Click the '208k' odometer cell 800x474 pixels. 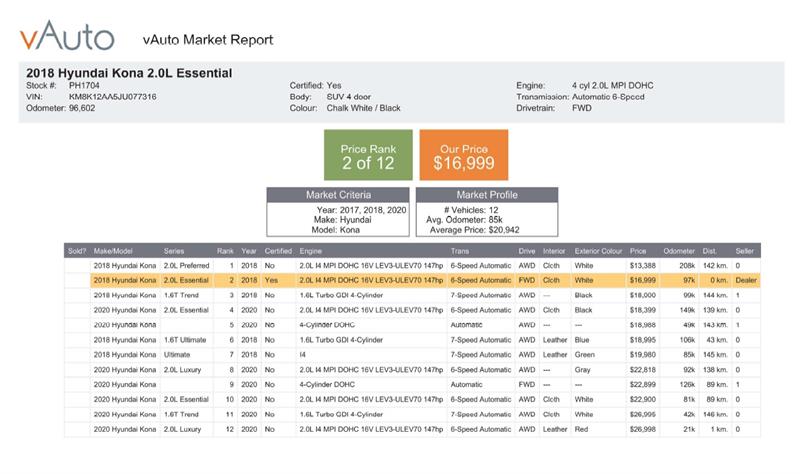point(687,266)
